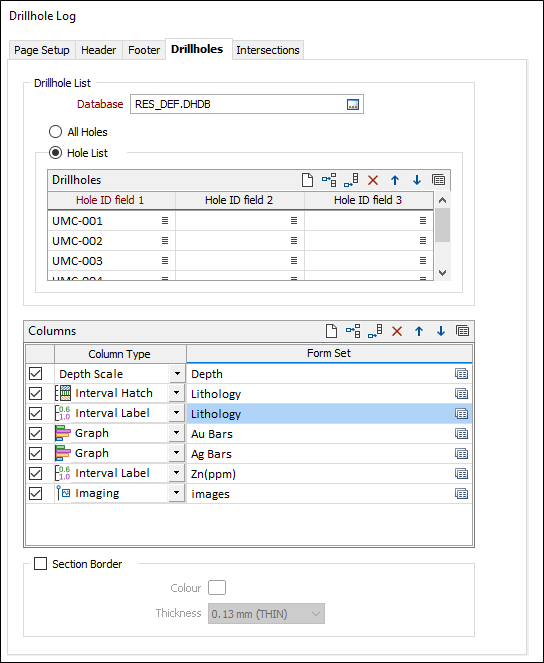Open form icon for Interval Hatch Lithology row
Screen dimensions: 544x663
click(462, 394)
